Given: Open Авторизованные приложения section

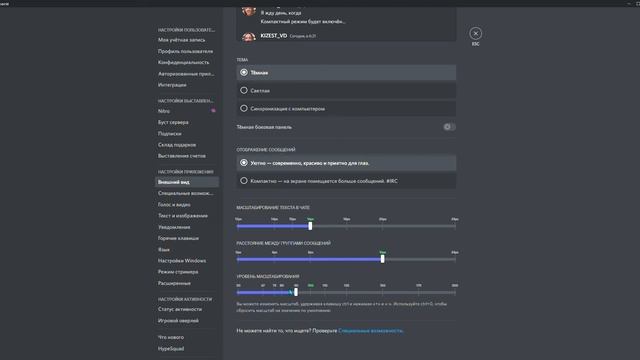Looking at the screenshot, I should click(x=187, y=74).
